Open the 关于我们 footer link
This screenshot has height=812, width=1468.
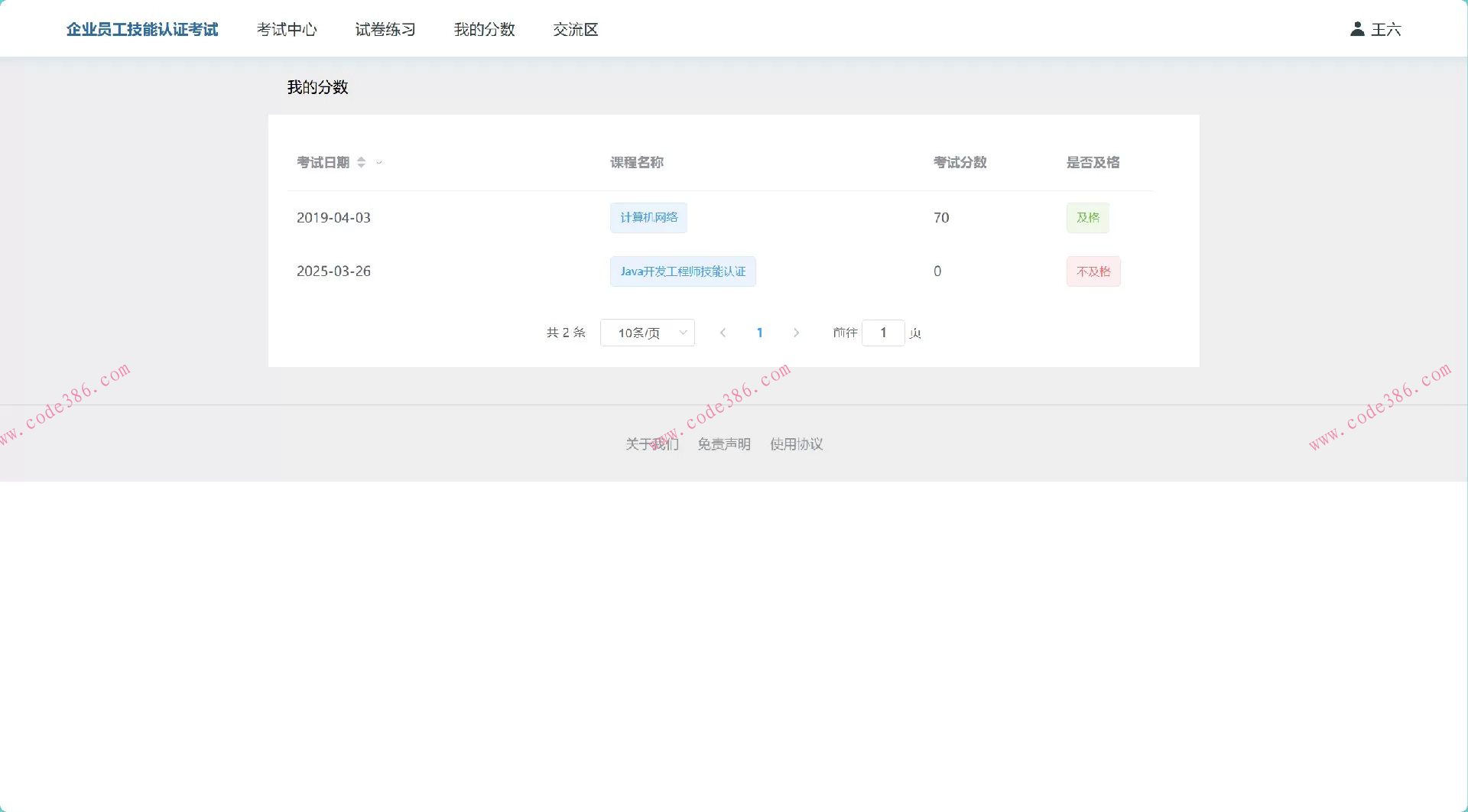651,443
